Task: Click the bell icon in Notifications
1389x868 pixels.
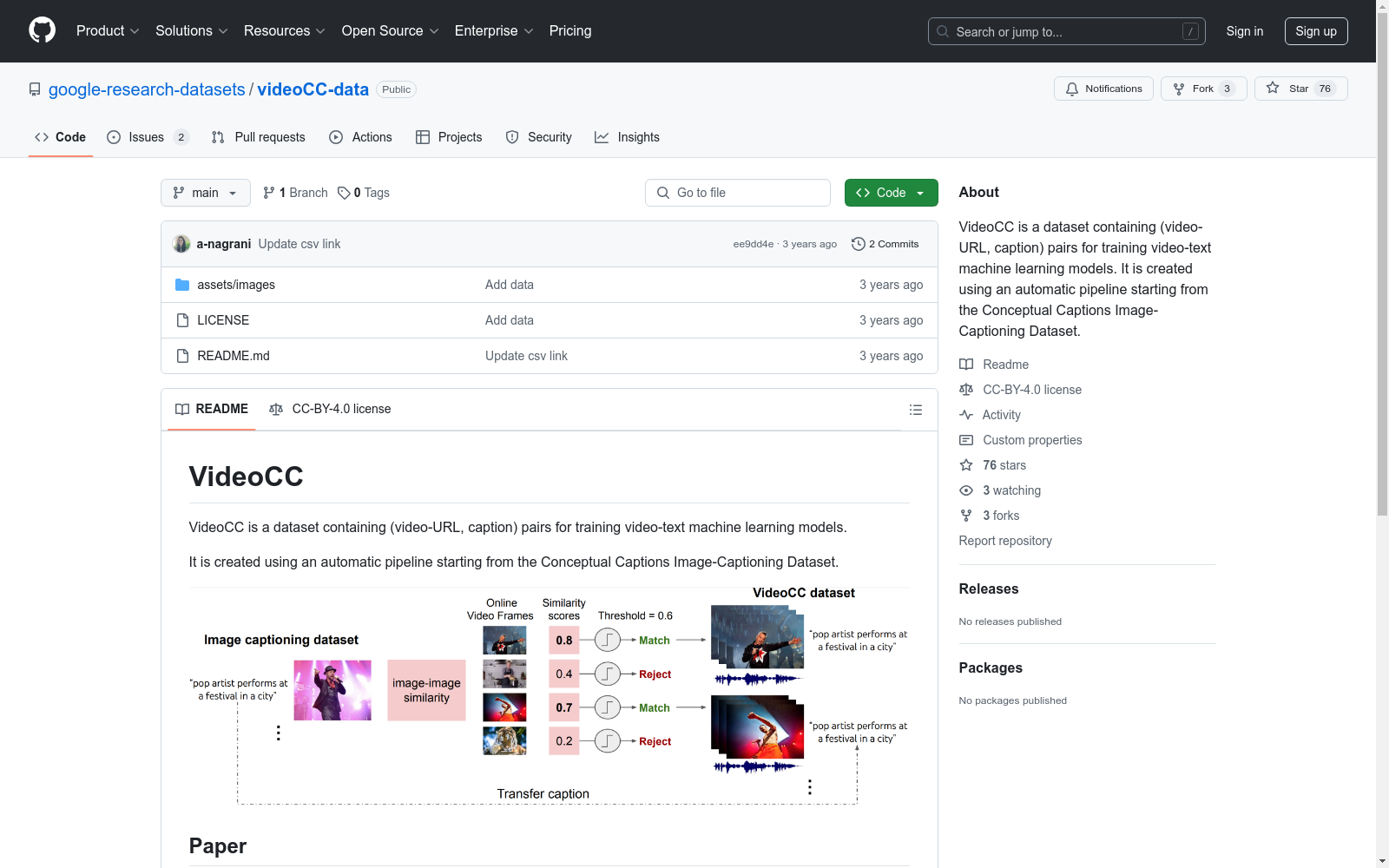Action: (1072, 89)
